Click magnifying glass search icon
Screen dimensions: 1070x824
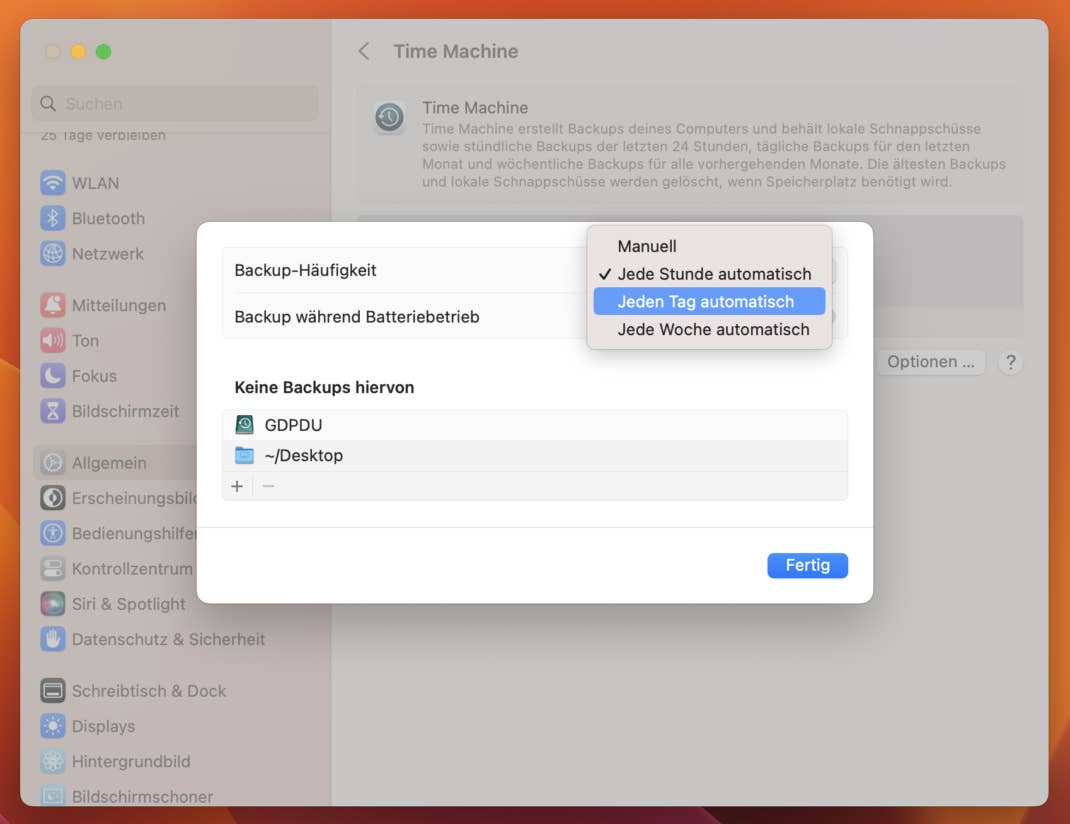pos(48,104)
